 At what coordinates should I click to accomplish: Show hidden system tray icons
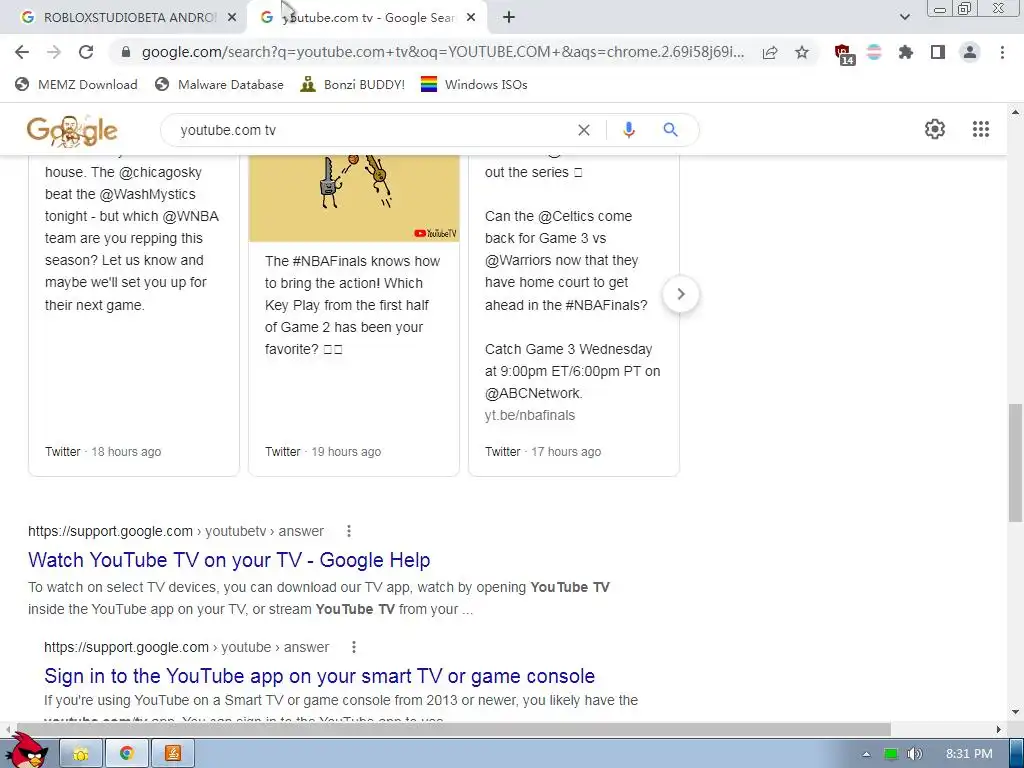[866, 754]
